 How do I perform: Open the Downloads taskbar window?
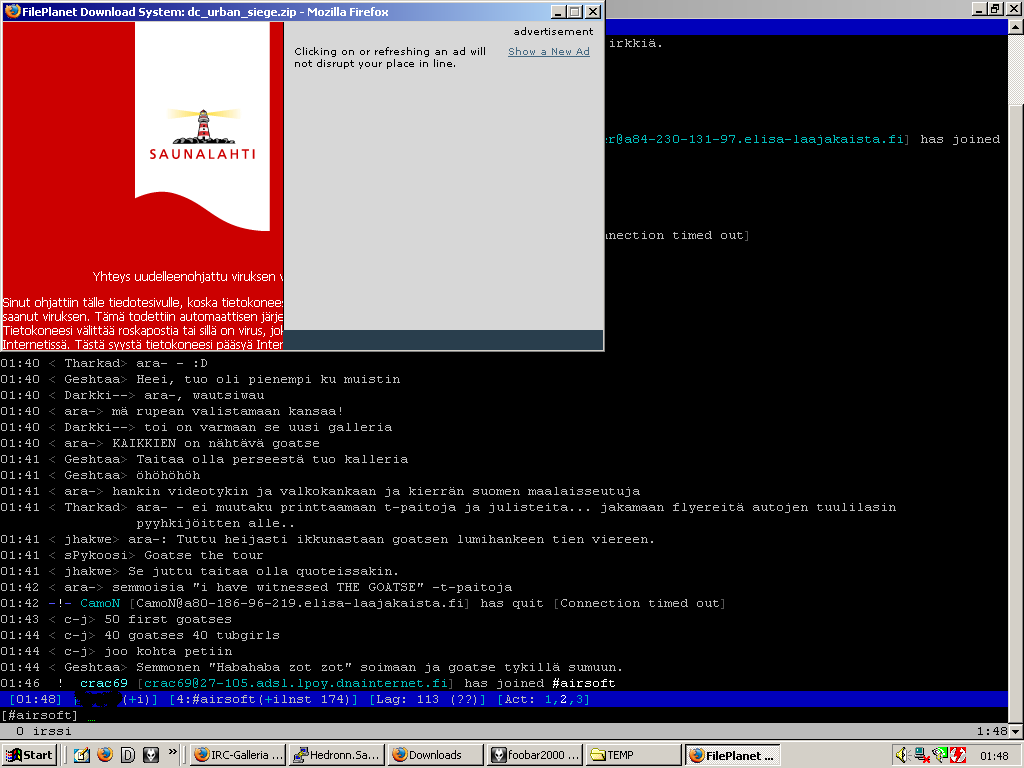pos(433,755)
